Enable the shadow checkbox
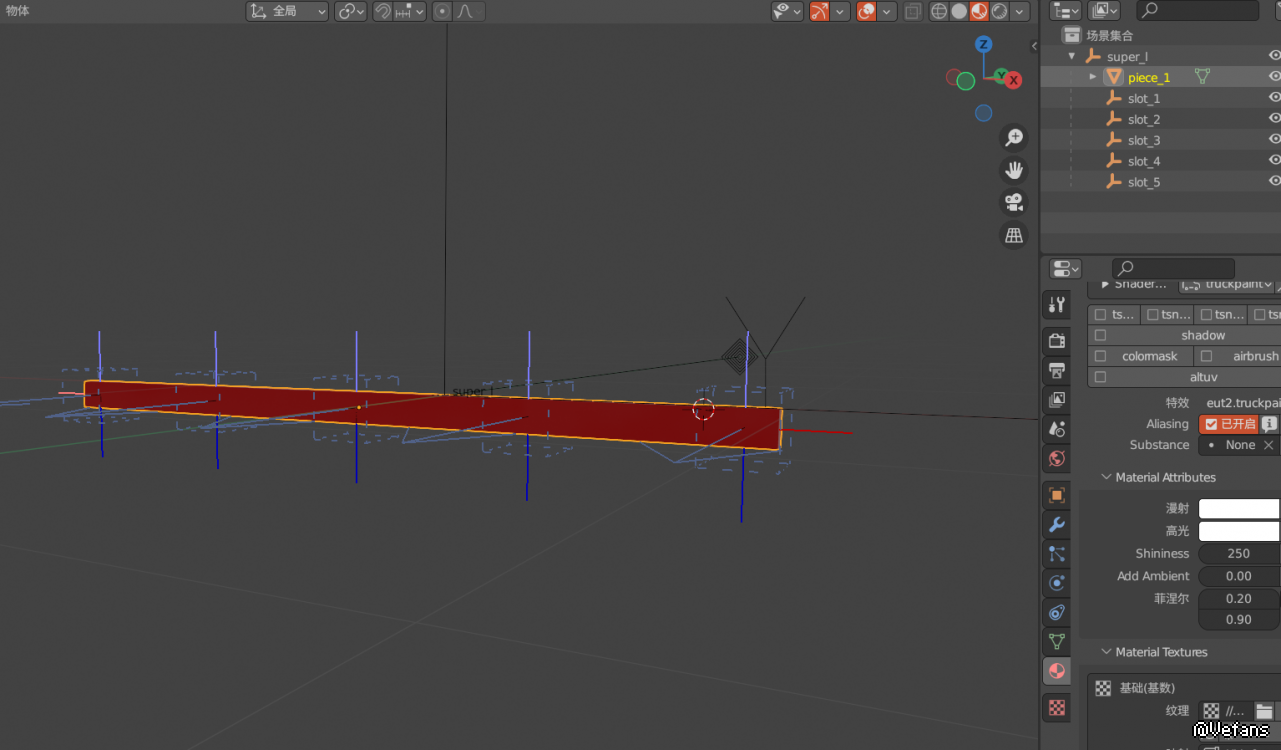 coord(1101,336)
